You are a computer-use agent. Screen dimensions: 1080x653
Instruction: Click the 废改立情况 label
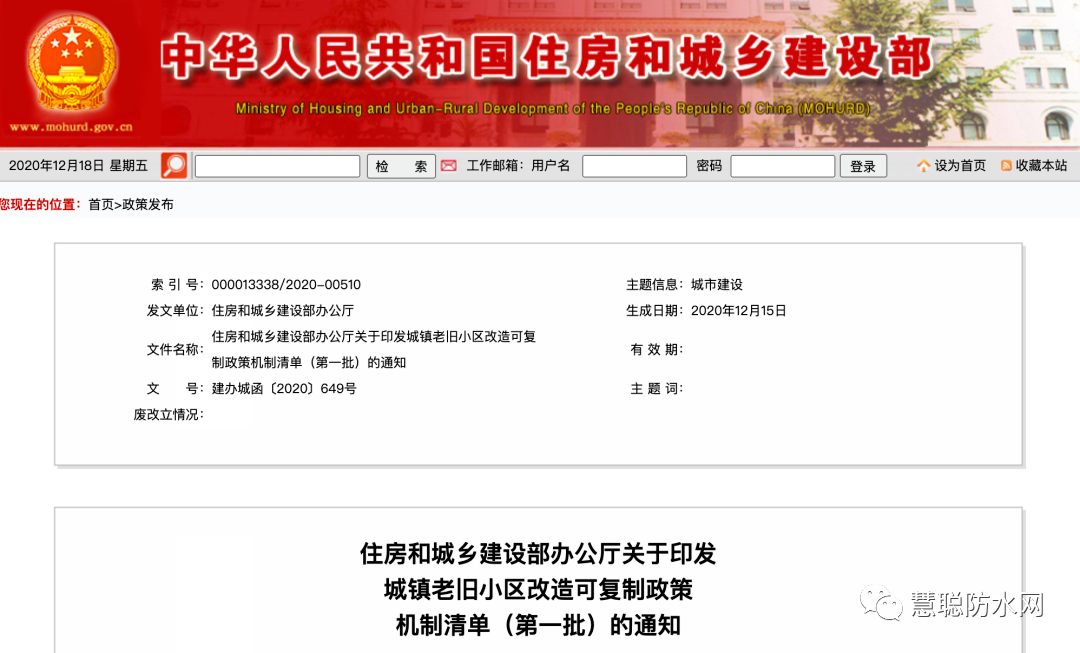pos(169,415)
